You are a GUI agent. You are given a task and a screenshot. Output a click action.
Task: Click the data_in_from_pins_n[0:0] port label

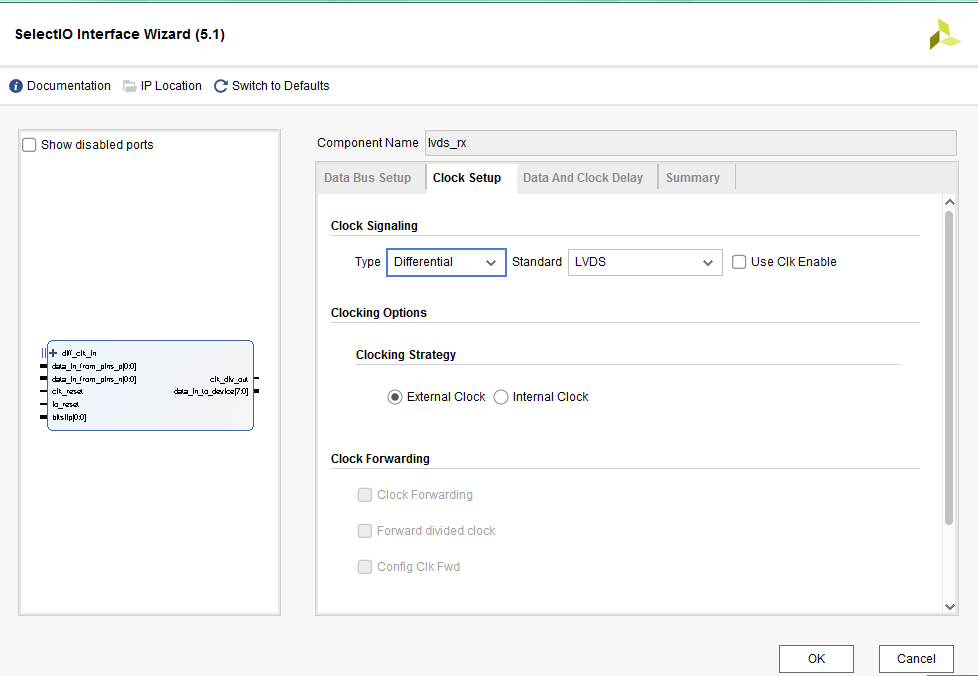pos(94,379)
